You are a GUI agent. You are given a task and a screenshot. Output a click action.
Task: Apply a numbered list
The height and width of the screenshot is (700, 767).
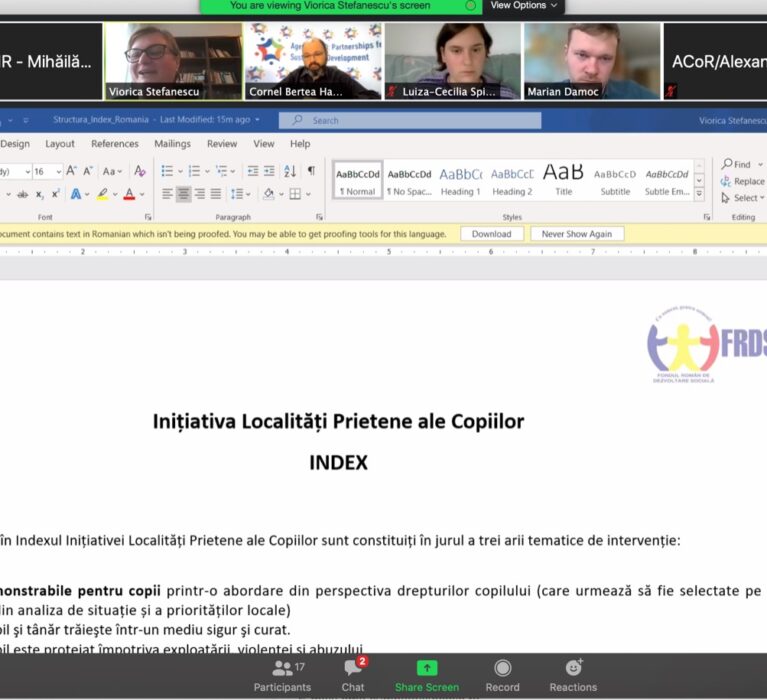click(194, 171)
